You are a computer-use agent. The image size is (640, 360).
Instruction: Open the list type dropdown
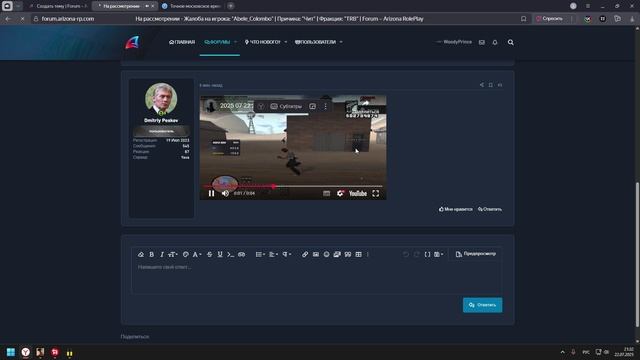click(260, 254)
